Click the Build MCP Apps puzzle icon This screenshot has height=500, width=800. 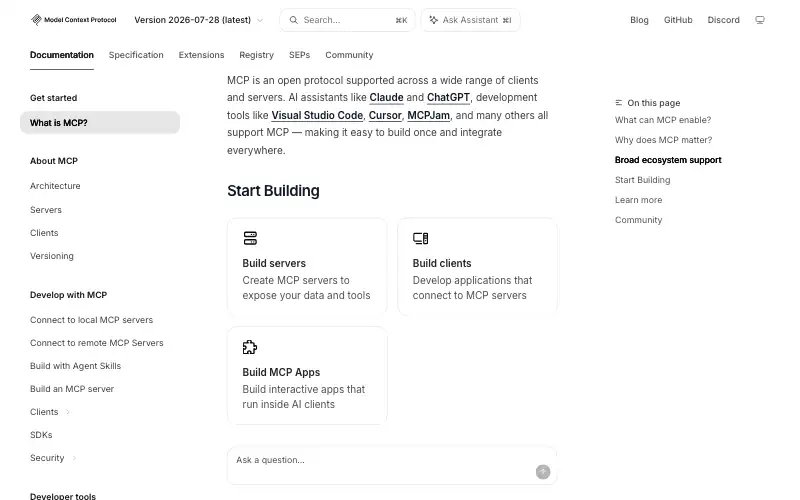pyautogui.click(x=249, y=347)
